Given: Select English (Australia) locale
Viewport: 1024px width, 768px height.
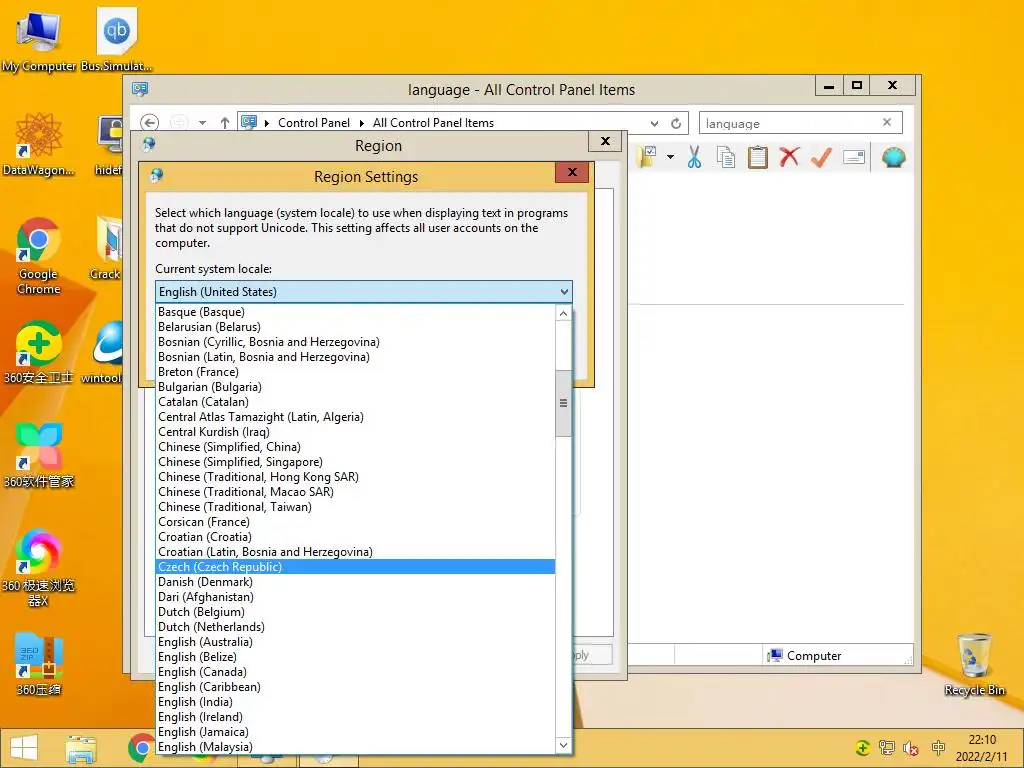Looking at the screenshot, I should tap(355, 642).
